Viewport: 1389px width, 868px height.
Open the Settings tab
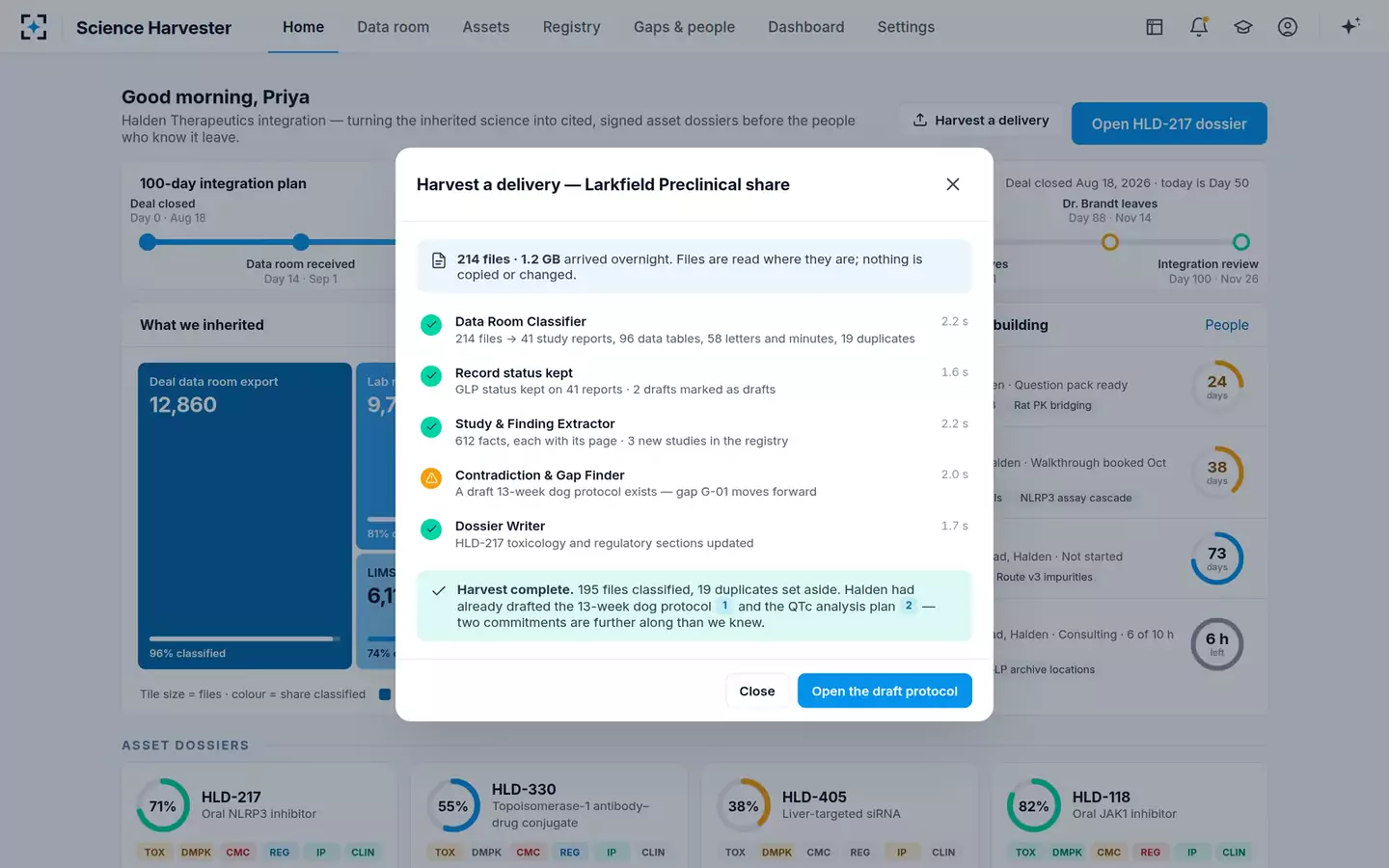click(906, 27)
